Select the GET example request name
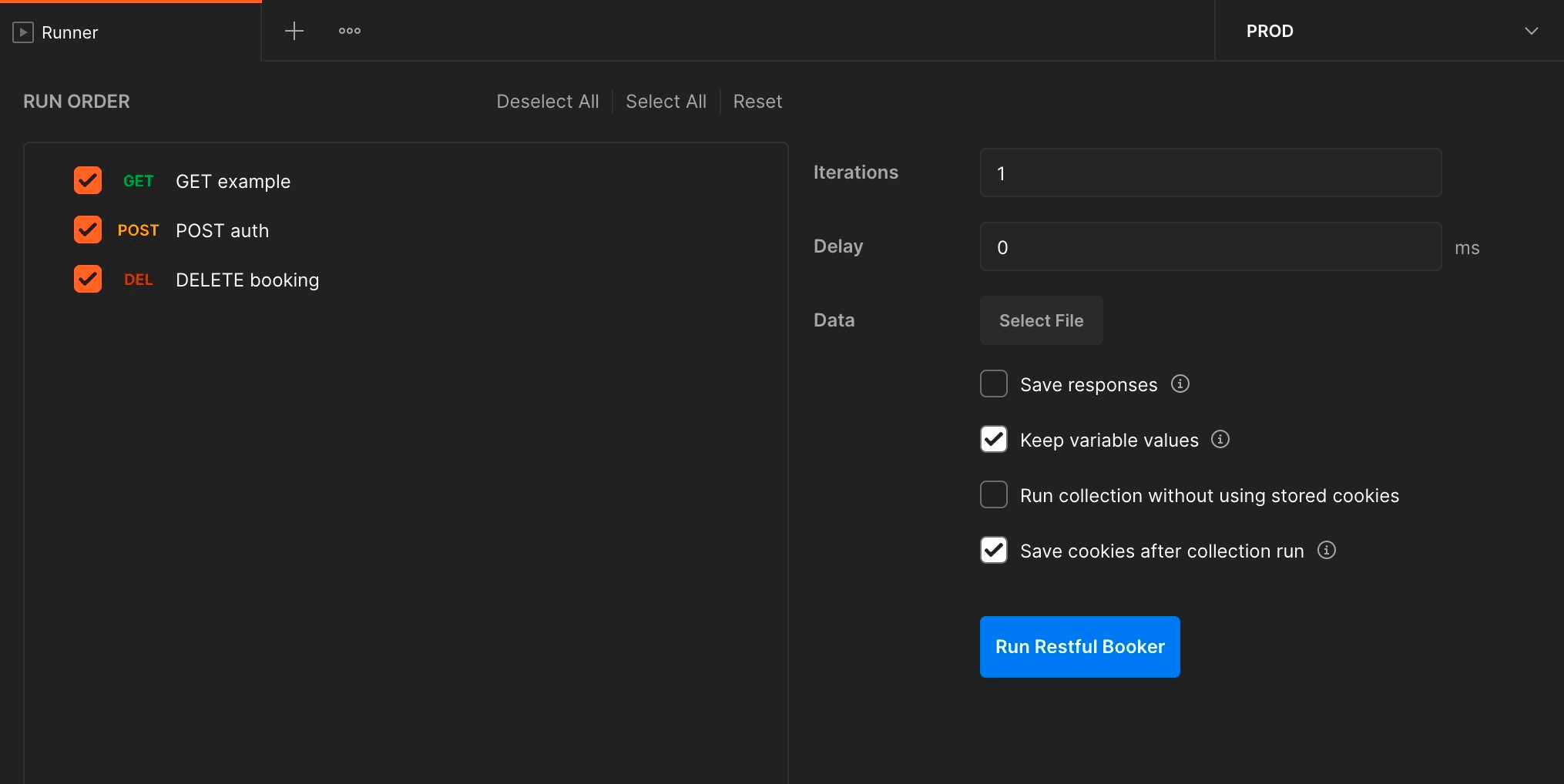This screenshot has height=784, width=1564. click(x=233, y=182)
